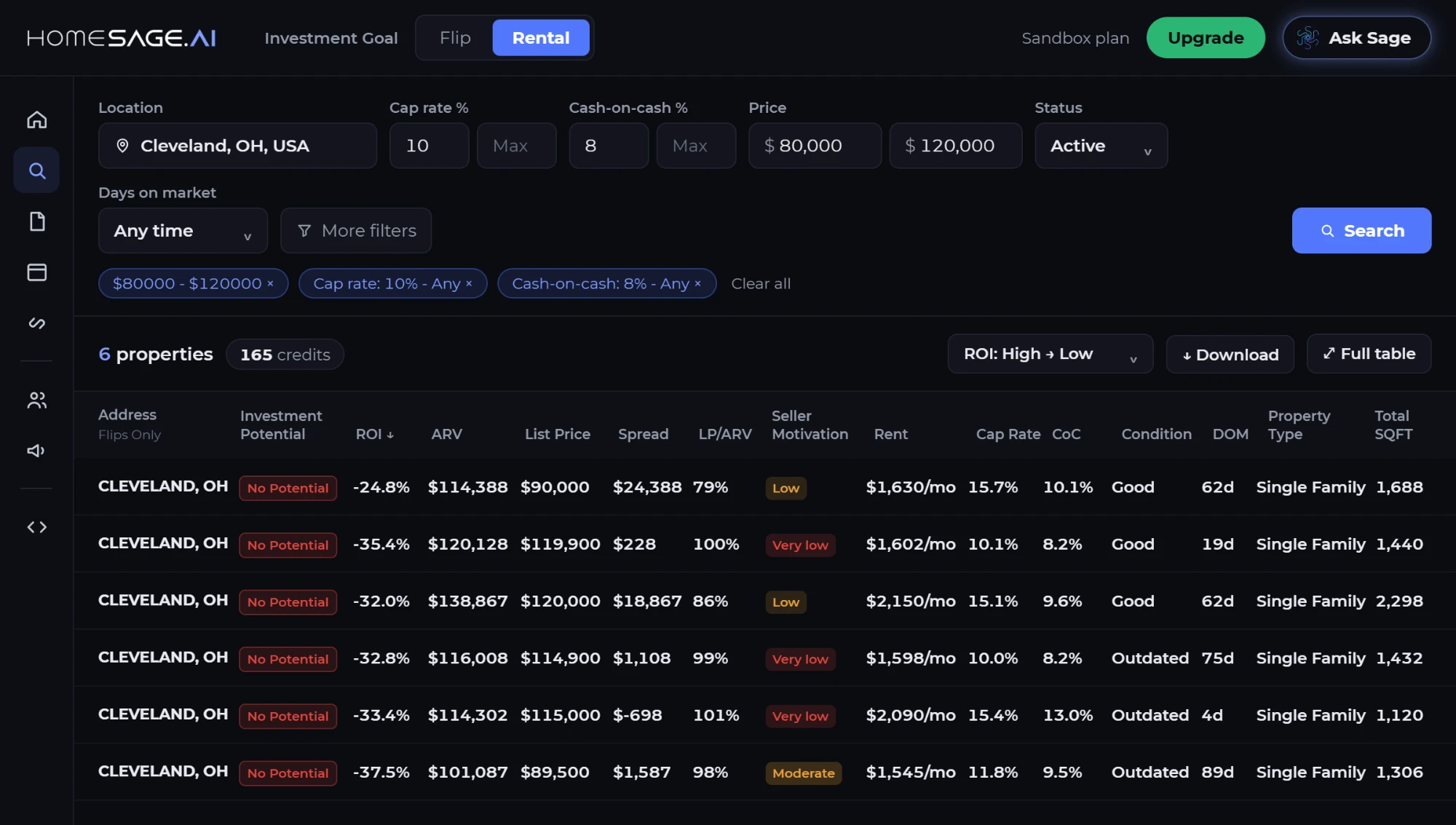The height and width of the screenshot is (825, 1456).
Task: Click the Cash-on-cash Max field
Action: 696,146
